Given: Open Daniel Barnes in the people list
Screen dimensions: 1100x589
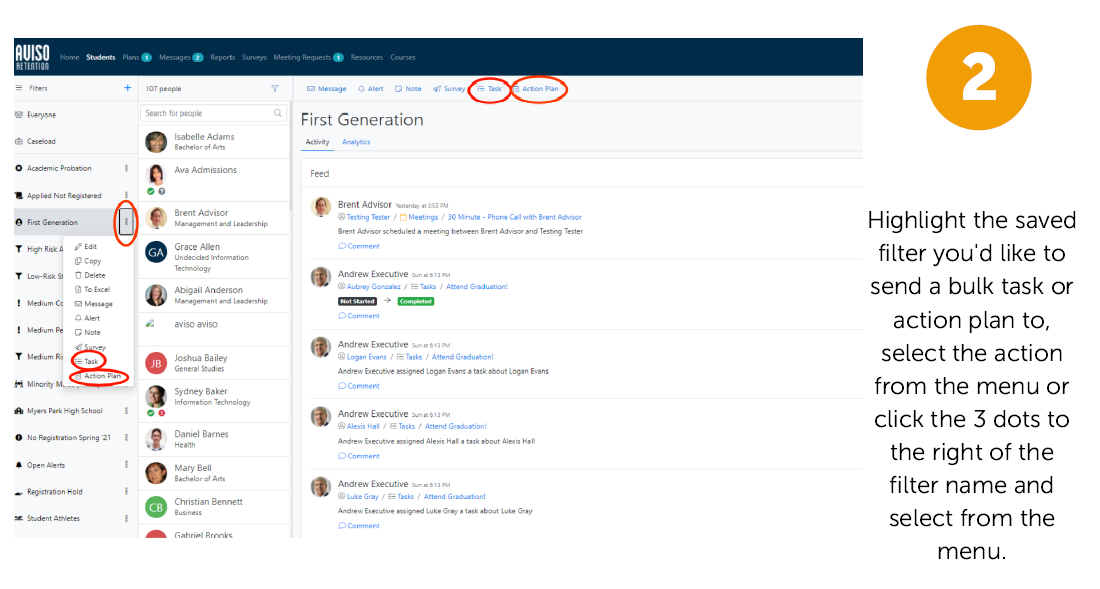Looking at the screenshot, I should pos(215,439).
